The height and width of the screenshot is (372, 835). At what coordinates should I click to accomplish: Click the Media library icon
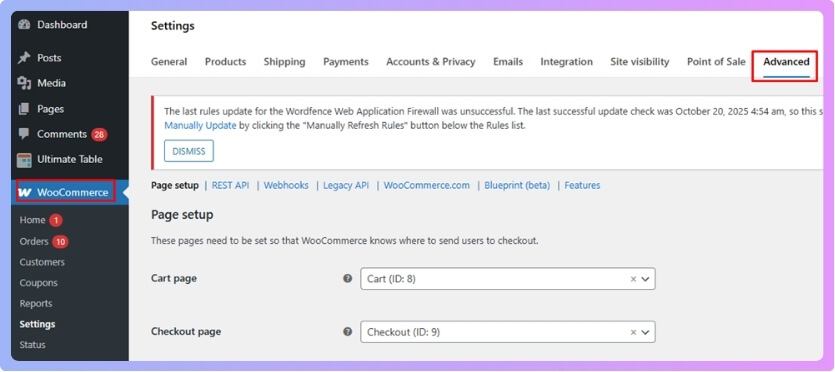(24, 84)
